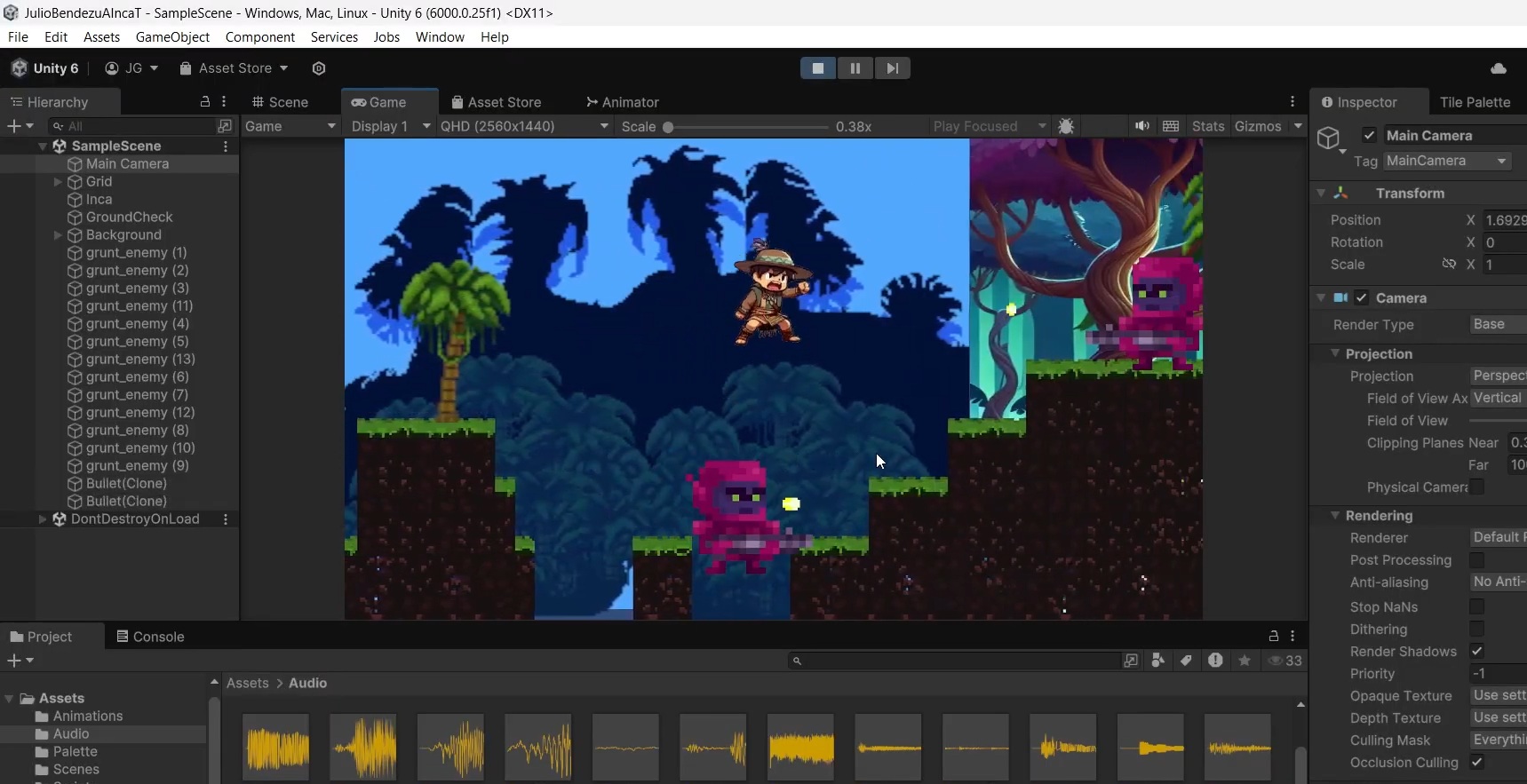Mute game audio with speaker icon
Image resolution: width=1527 pixels, height=784 pixels.
(x=1141, y=126)
